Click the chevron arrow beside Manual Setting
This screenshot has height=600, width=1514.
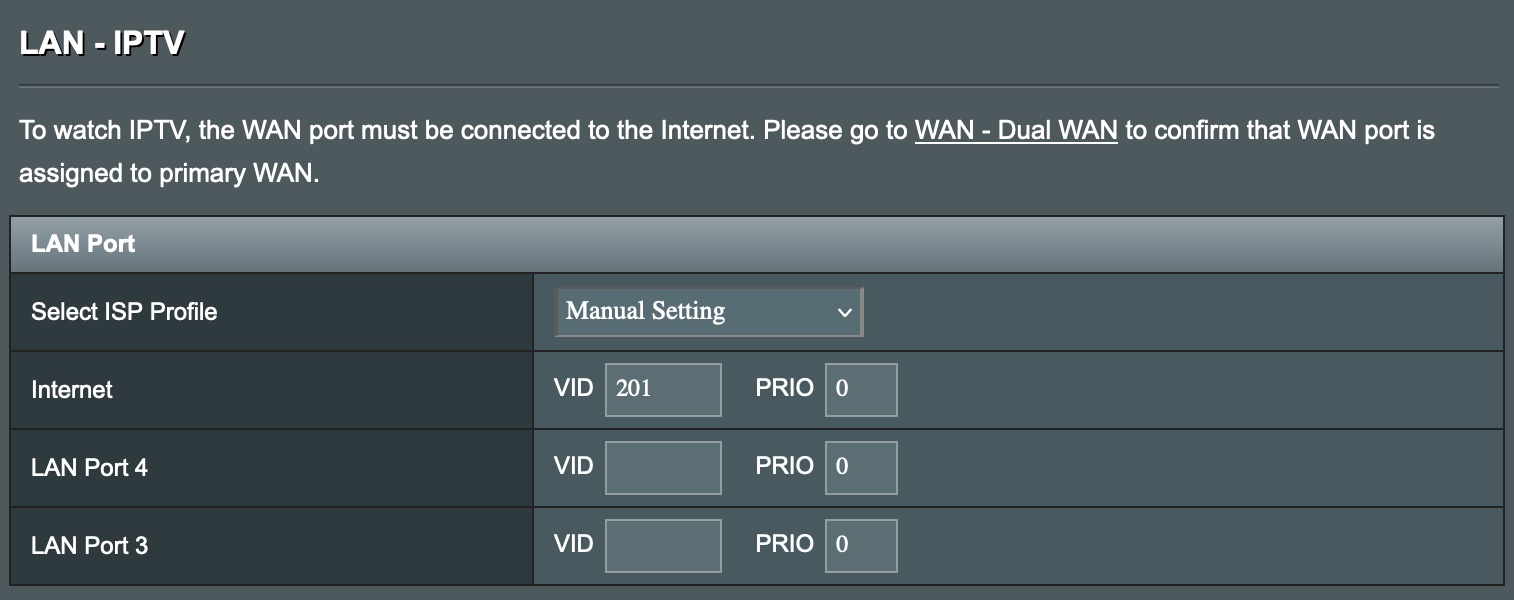coord(844,312)
